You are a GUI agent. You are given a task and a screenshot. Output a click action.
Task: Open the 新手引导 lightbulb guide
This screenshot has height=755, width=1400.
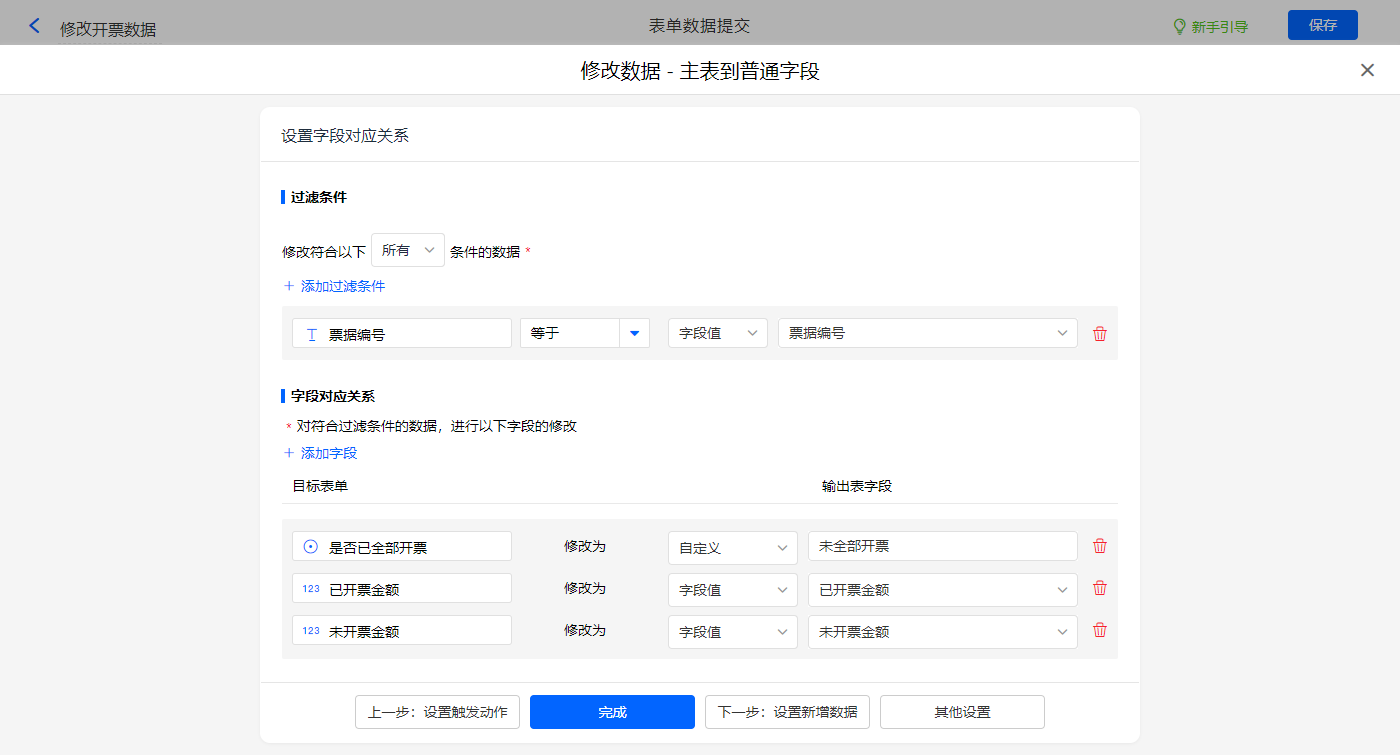1210,27
